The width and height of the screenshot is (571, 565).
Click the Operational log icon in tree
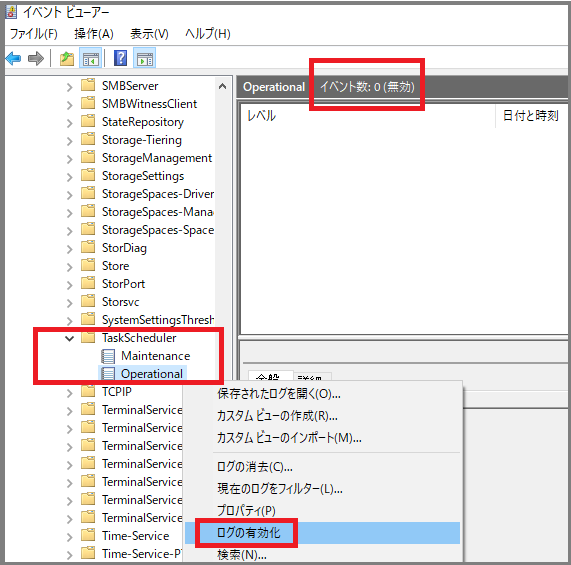tap(108, 374)
